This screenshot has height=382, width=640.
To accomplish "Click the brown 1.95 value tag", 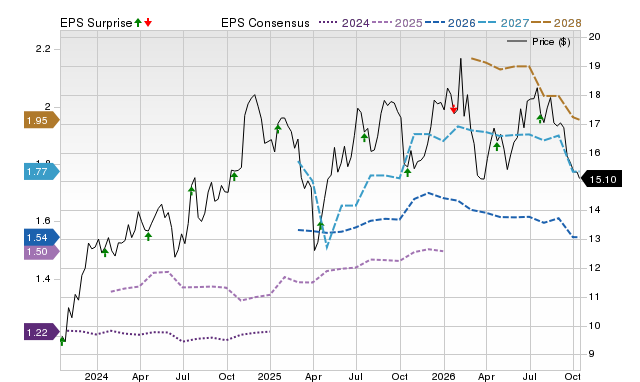I will click(x=42, y=120).
